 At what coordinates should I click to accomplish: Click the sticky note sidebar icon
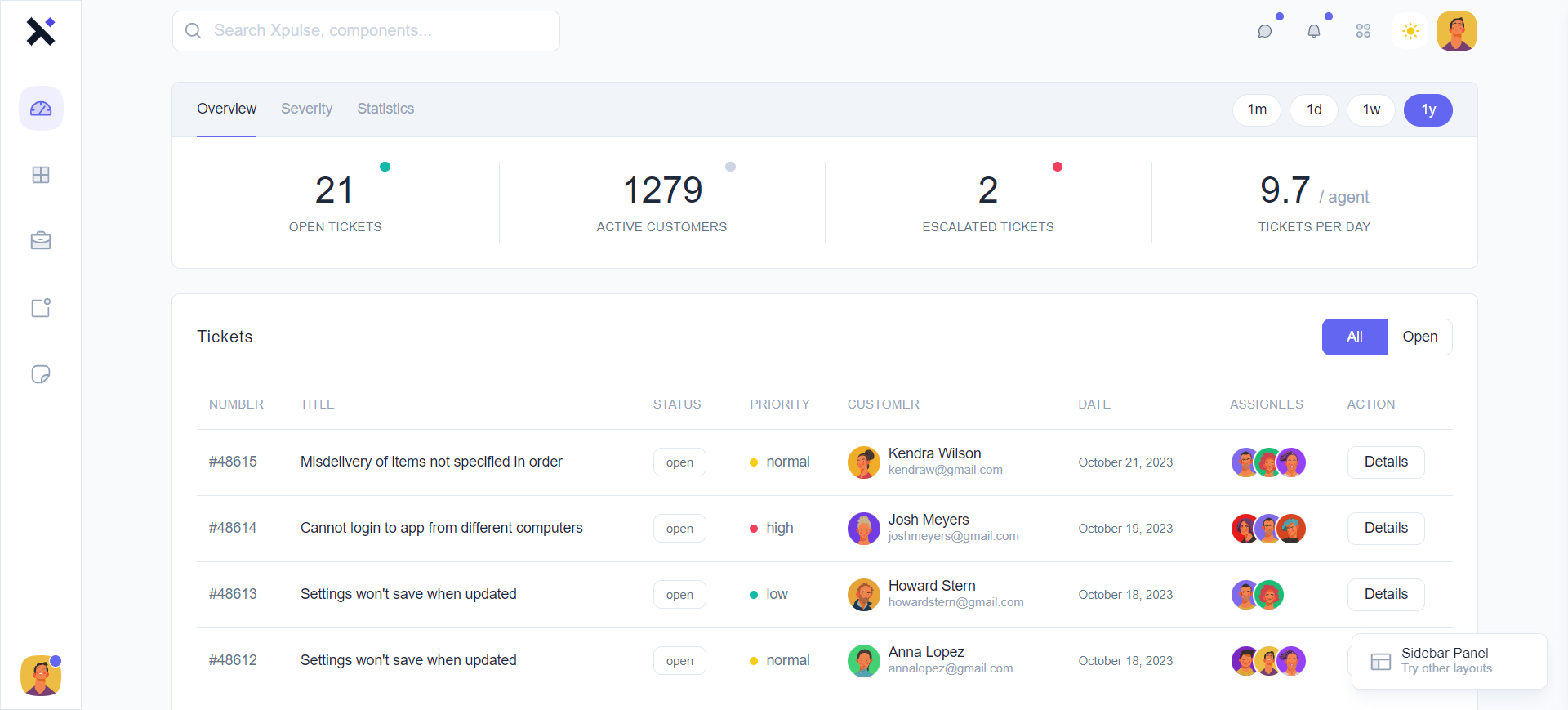point(41,374)
